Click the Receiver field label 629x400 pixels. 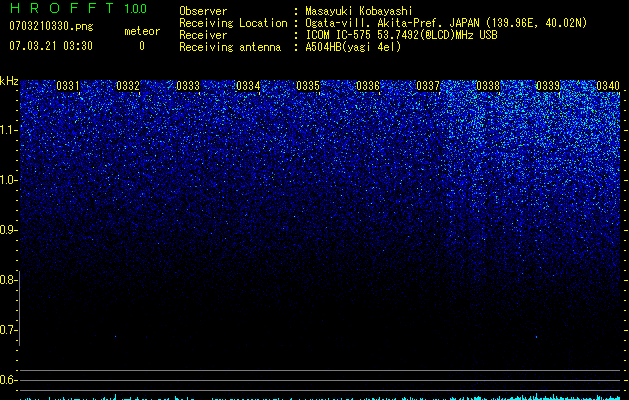click(203, 35)
